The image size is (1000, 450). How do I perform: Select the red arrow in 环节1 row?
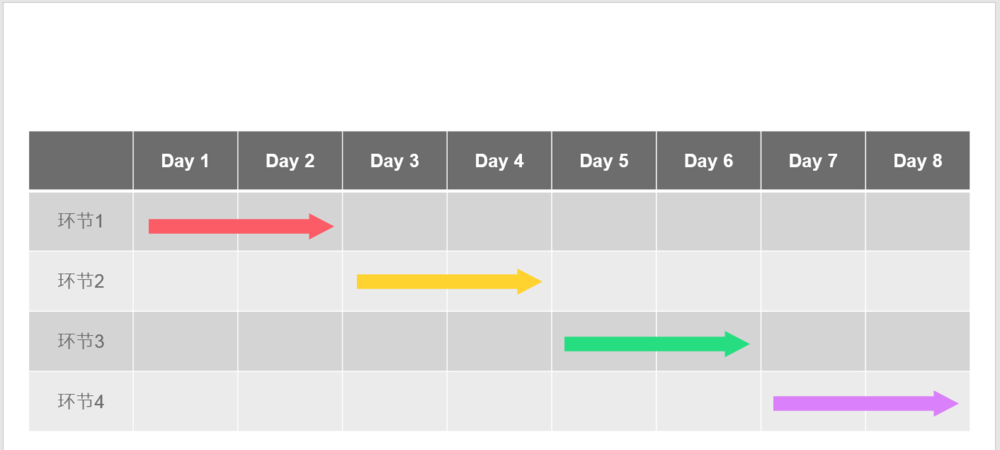[x=240, y=226]
